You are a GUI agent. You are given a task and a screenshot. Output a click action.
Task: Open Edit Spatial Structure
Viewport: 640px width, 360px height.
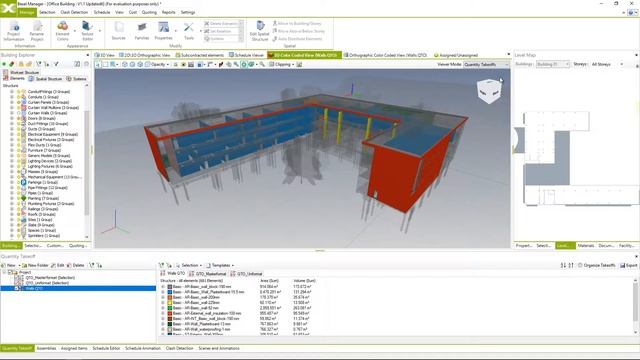(x=260, y=31)
